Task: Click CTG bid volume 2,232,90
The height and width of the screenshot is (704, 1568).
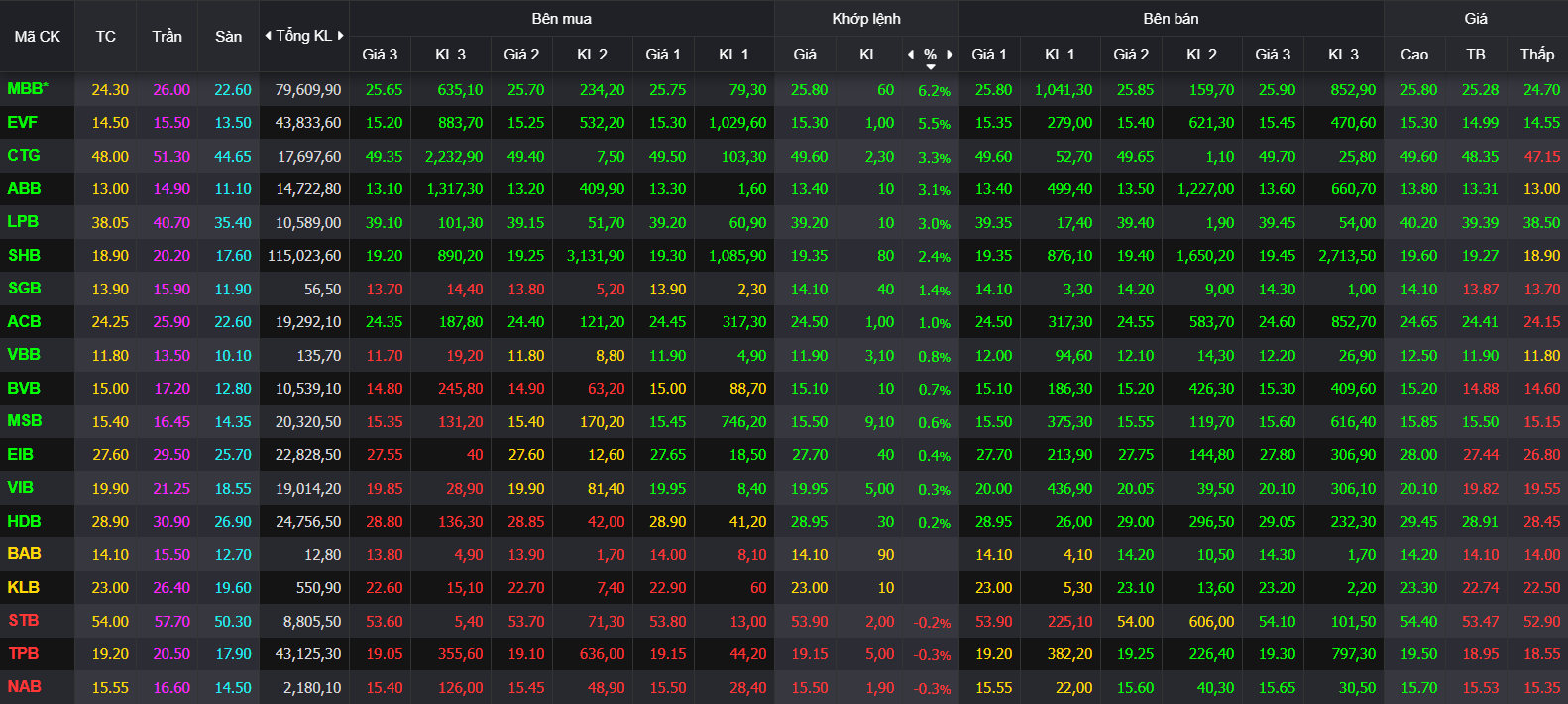Action: point(454,157)
